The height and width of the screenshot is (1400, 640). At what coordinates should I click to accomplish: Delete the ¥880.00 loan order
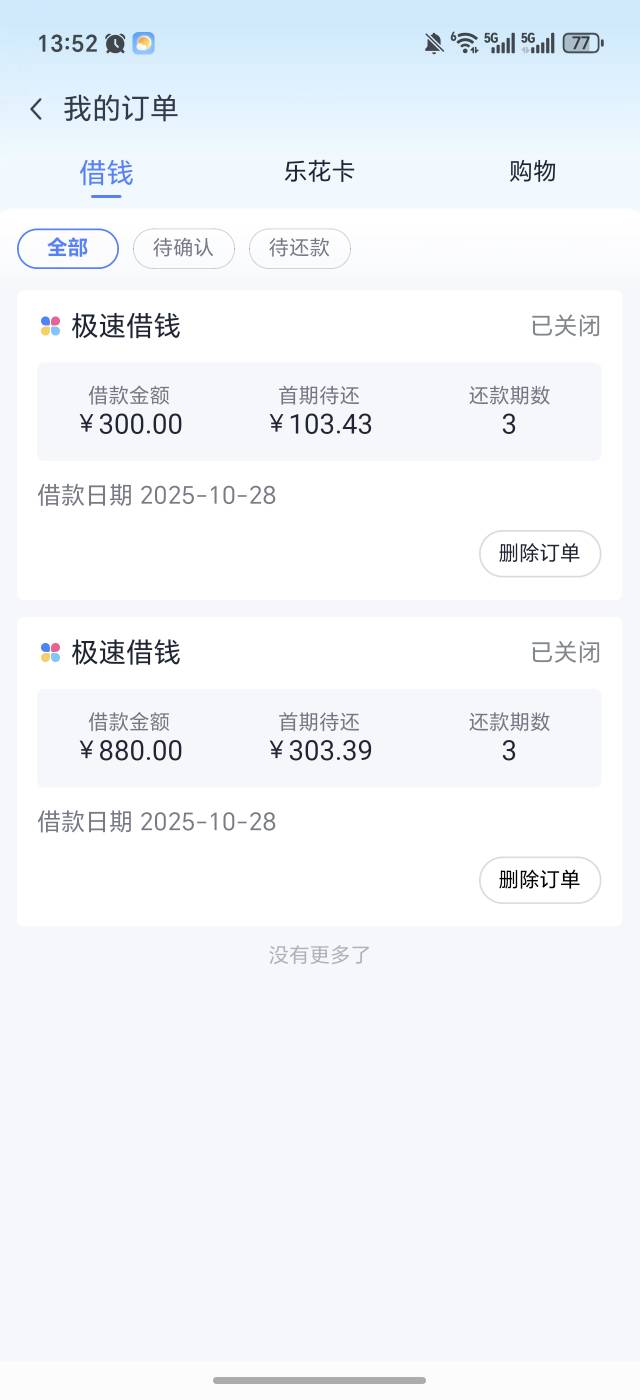[x=540, y=880]
